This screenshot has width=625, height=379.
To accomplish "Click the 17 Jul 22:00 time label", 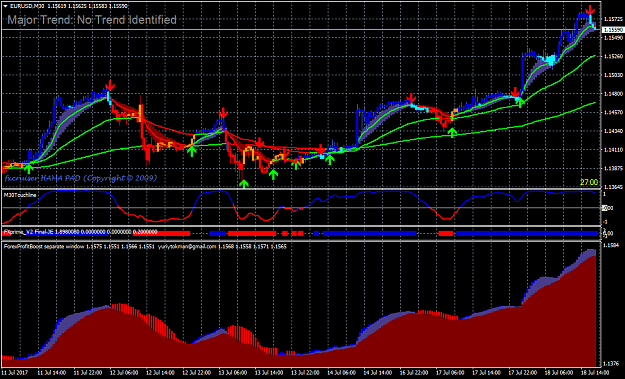I will (x=523, y=373).
